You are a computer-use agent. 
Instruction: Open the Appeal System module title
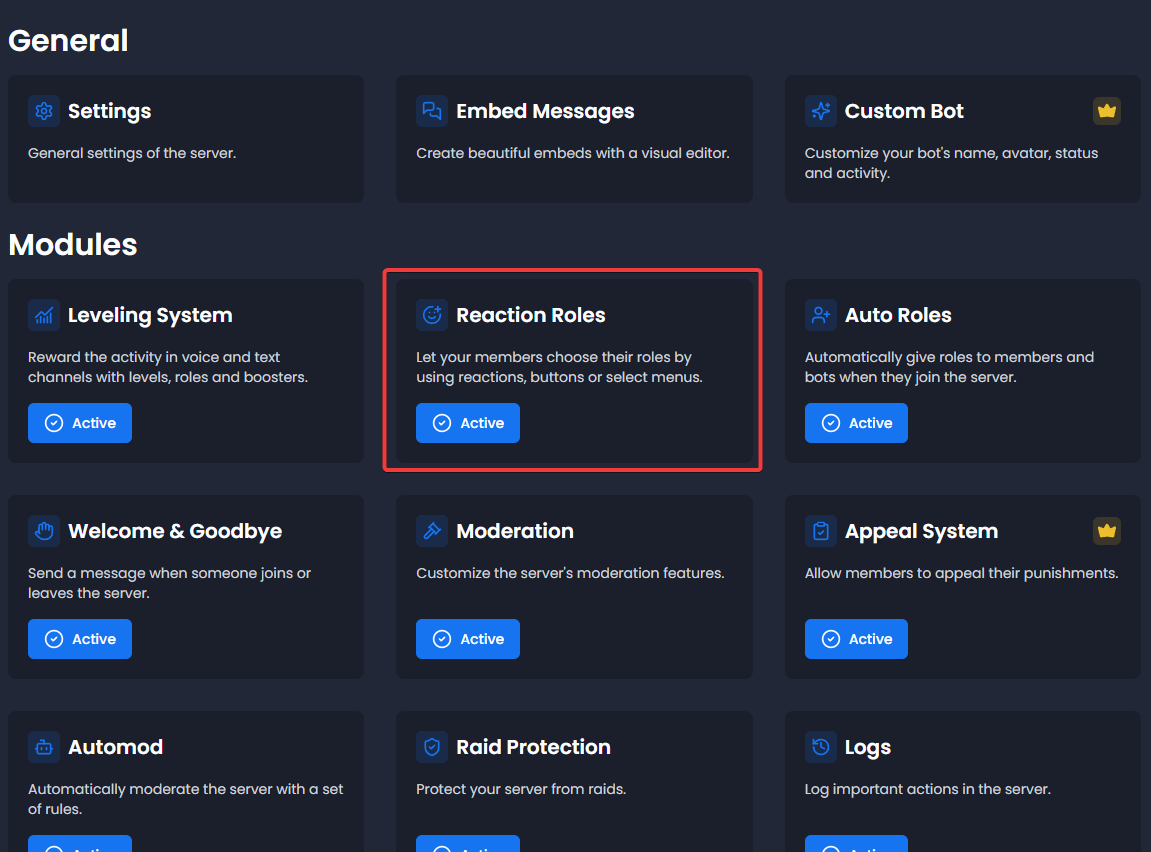tap(921, 531)
